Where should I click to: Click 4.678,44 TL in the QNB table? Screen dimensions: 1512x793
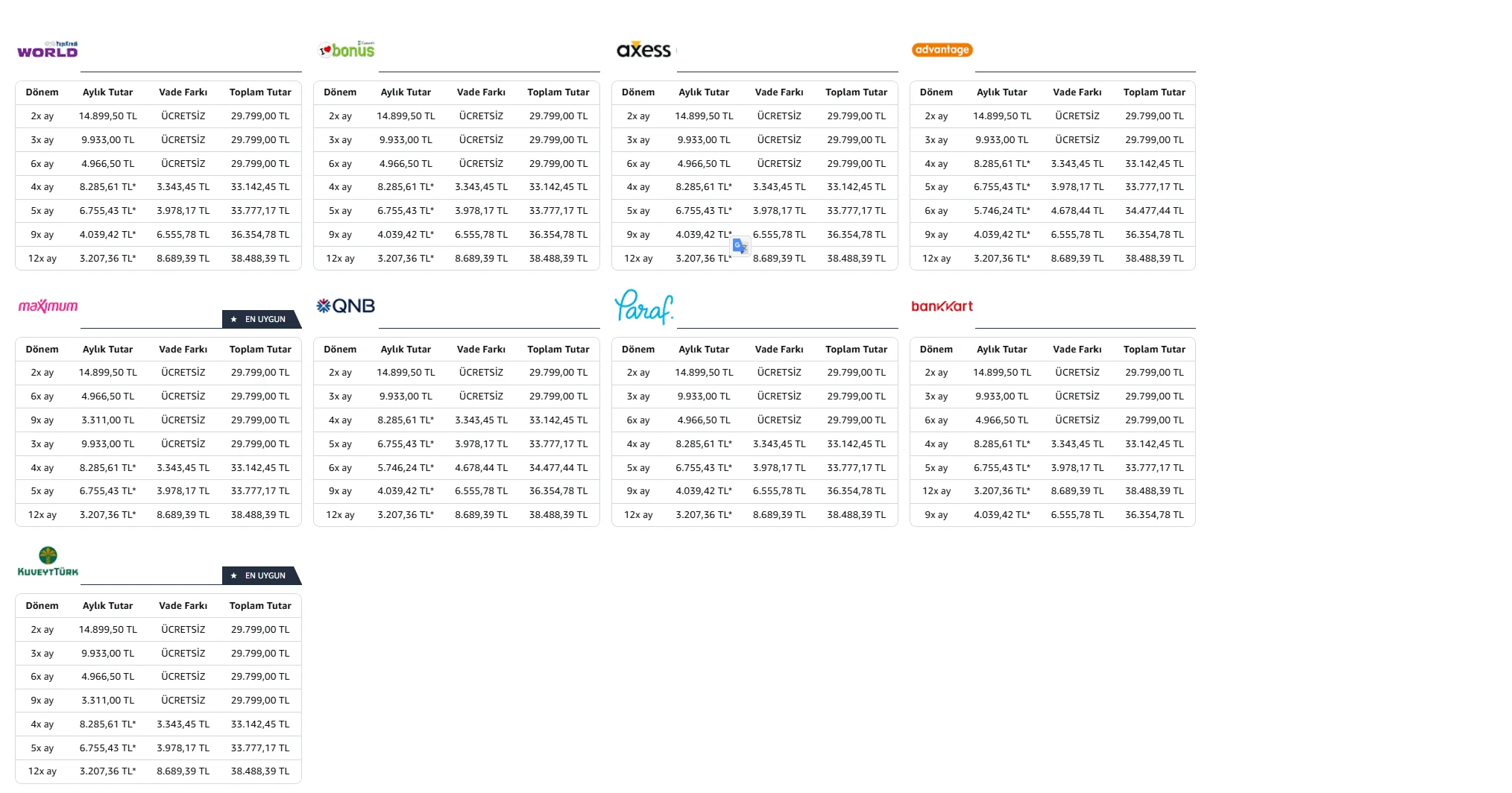(x=482, y=468)
